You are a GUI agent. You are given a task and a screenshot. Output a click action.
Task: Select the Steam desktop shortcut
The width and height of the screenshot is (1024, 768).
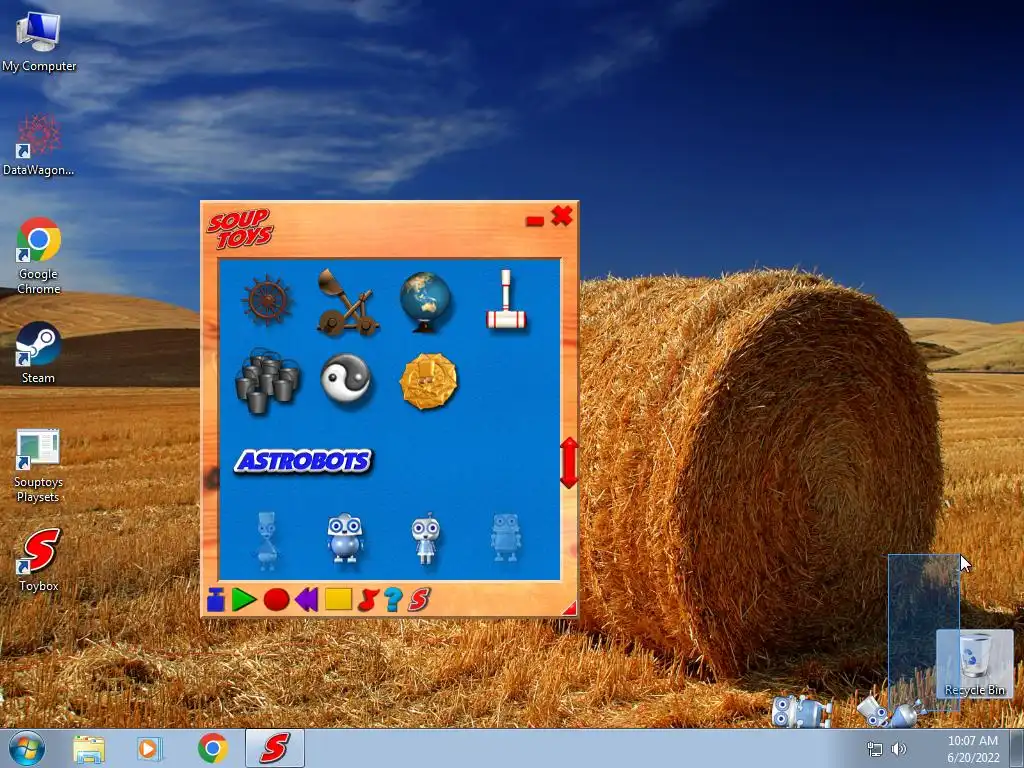(39, 353)
